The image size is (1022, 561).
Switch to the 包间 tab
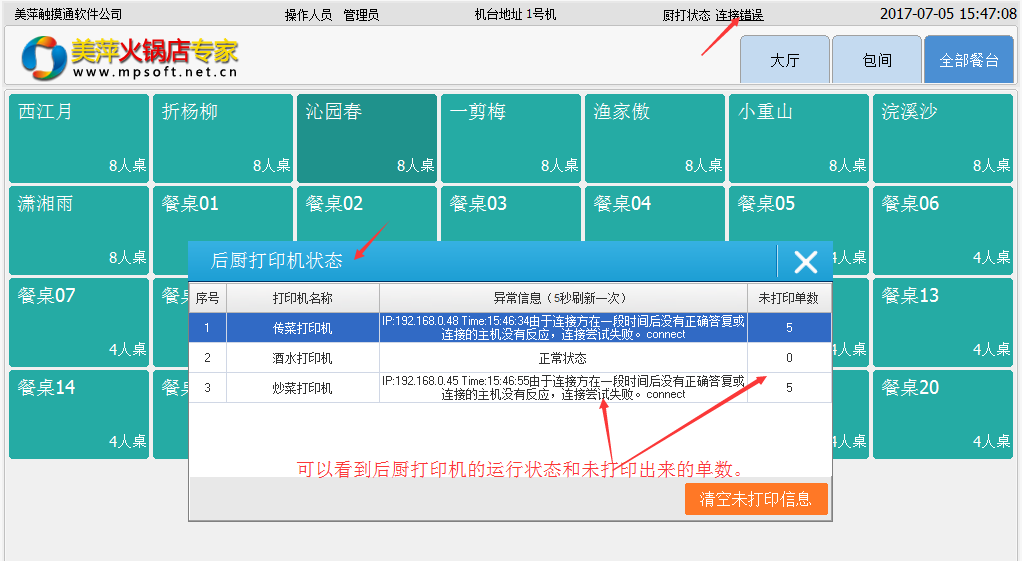[x=877, y=60]
